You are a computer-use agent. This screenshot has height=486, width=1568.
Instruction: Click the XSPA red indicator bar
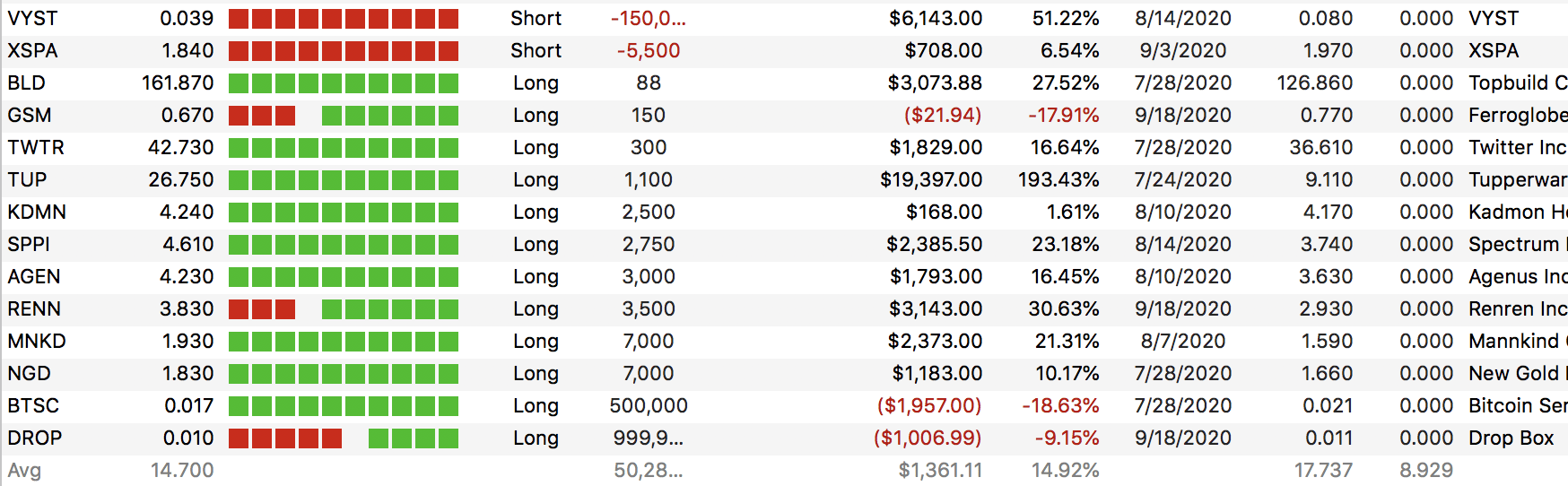coord(344,51)
